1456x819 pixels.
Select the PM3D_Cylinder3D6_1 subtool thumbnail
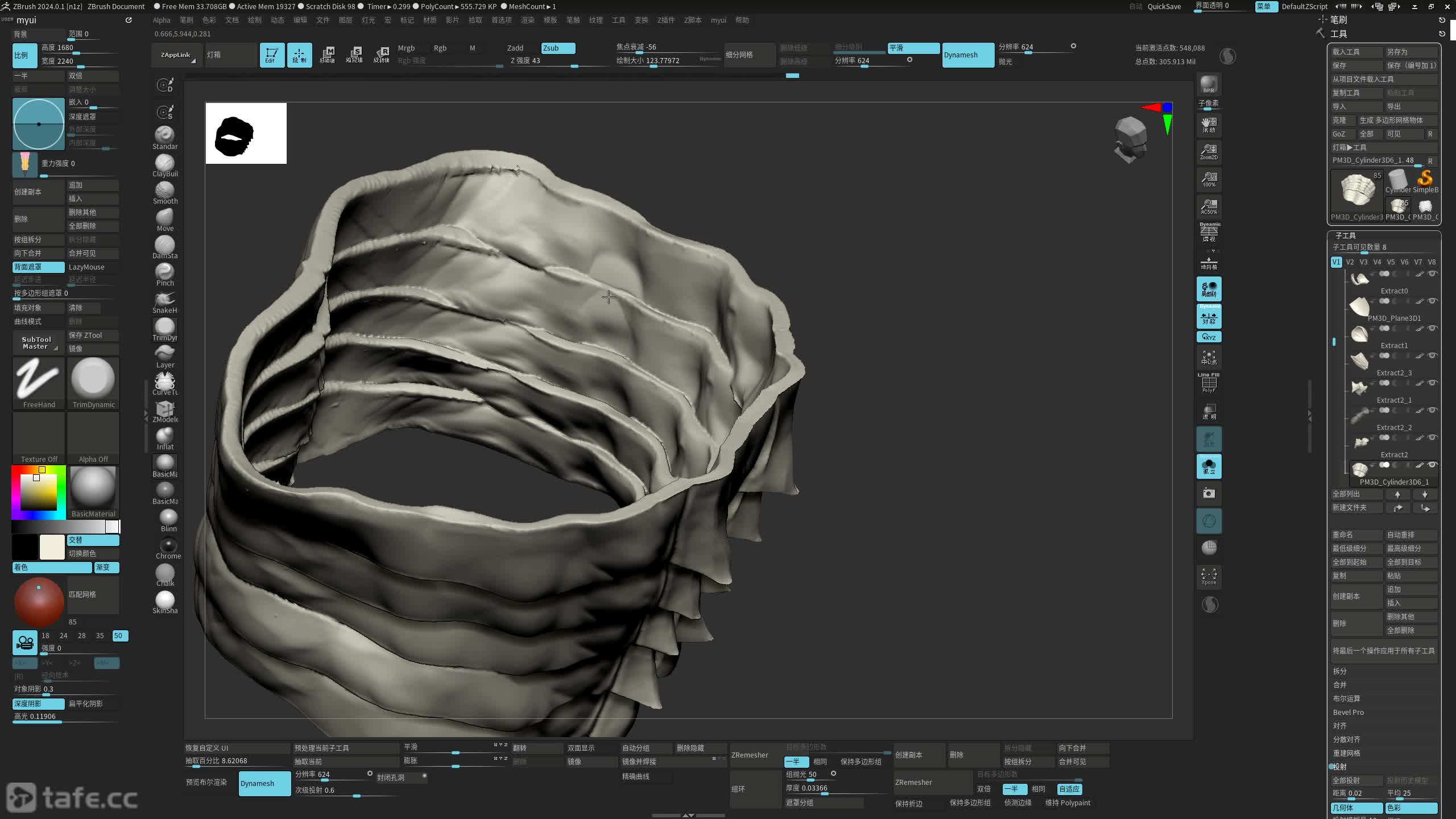(1360, 469)
